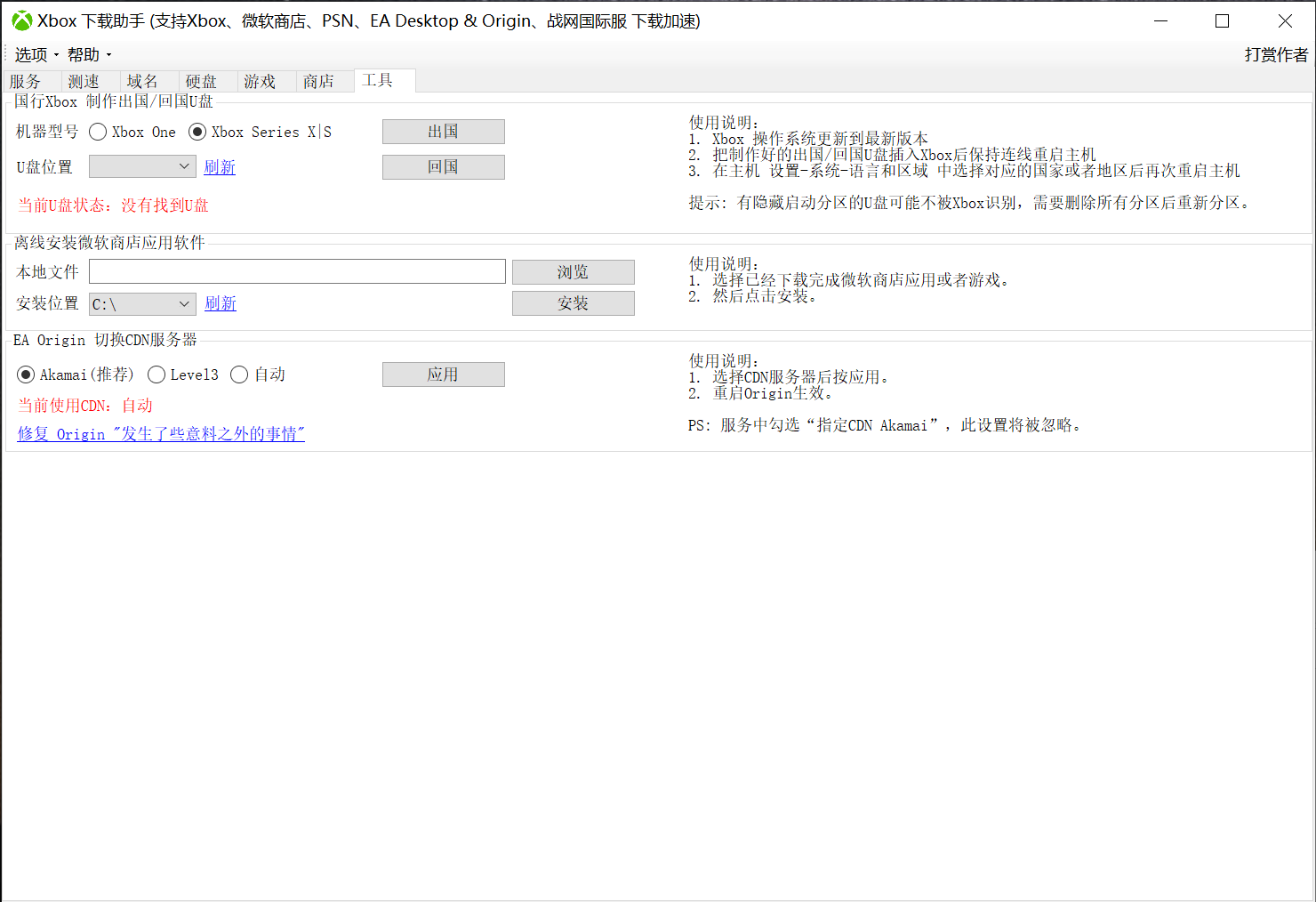Expand the 安装位置 C:\ dropdown
The image size is (1316, 902).
point(142,304)
